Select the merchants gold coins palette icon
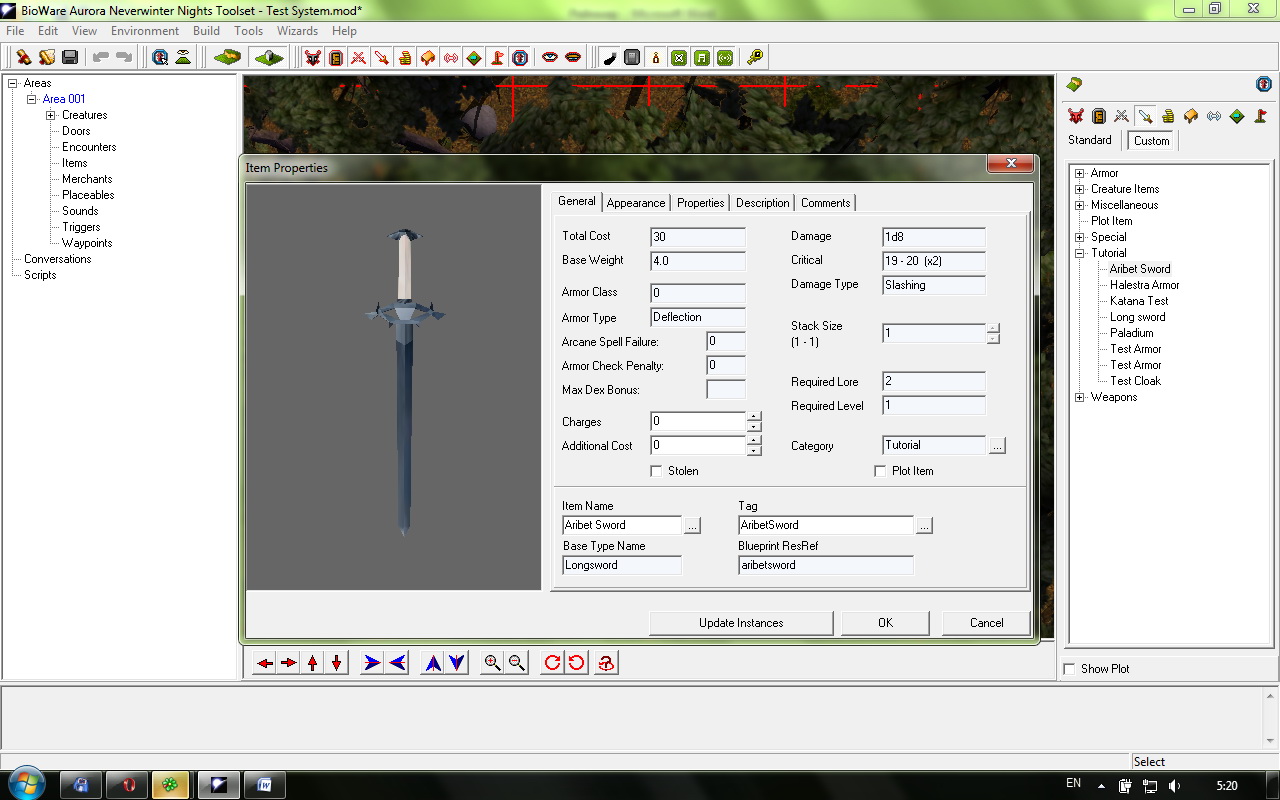 pyautogui.click(x=1168, y=116)
